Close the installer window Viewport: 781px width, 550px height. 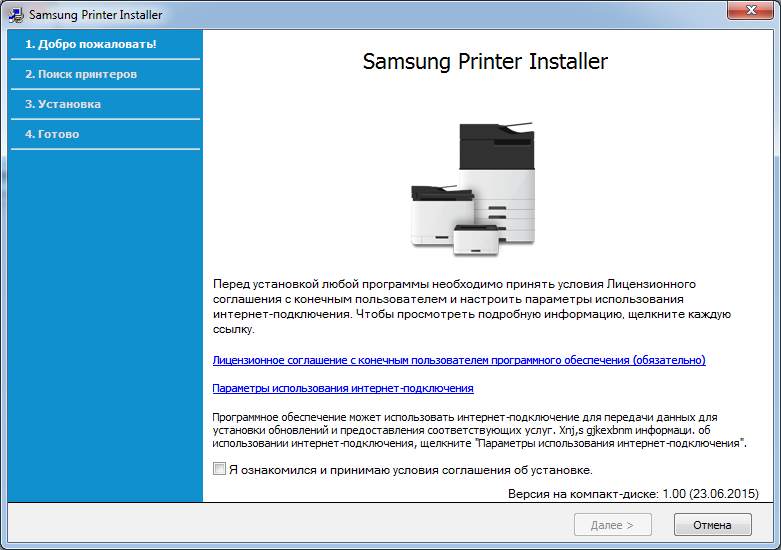coord(751,10)
